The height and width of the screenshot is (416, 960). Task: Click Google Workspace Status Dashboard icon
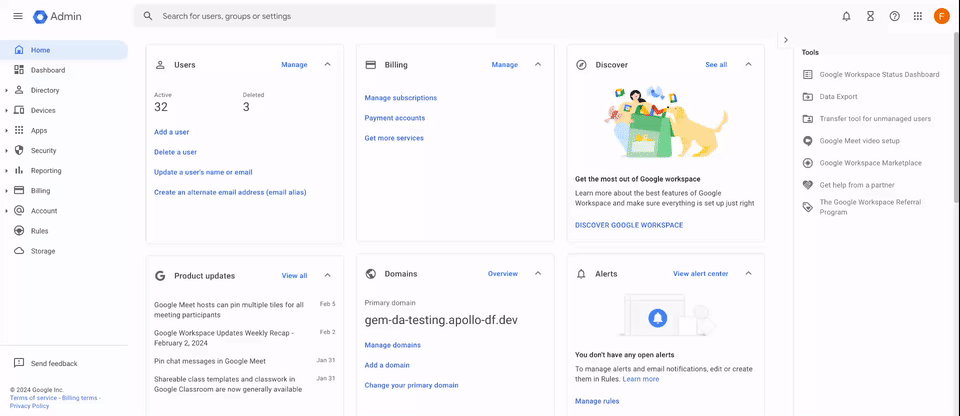[808, 74]
